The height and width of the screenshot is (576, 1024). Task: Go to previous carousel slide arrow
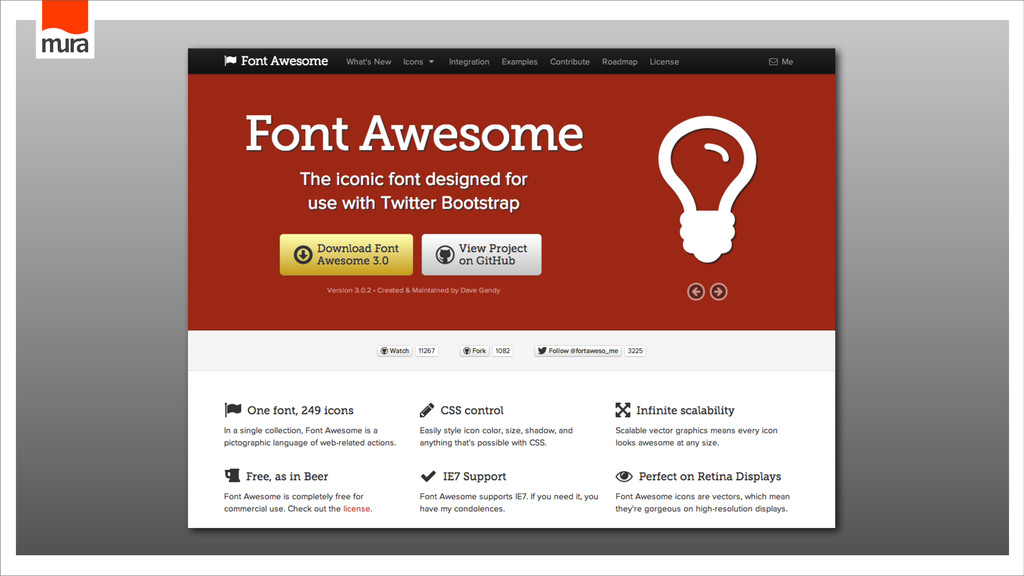click(x=696, y=292)
